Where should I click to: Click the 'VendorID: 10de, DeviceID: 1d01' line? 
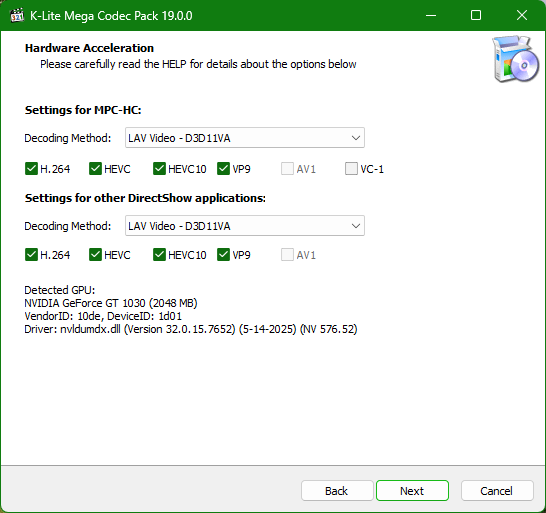click(103, 316)
